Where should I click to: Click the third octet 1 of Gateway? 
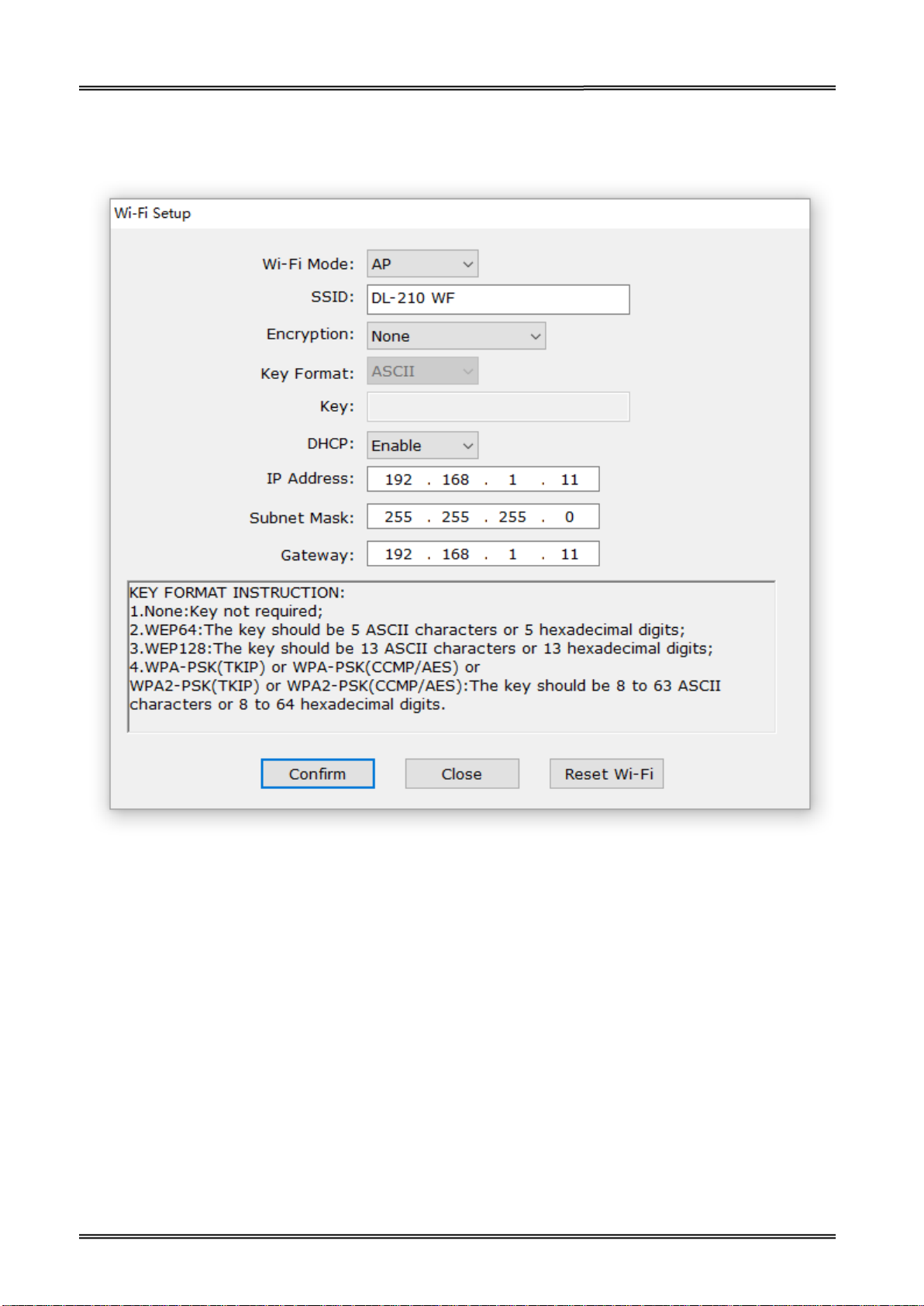click(512, 554)
